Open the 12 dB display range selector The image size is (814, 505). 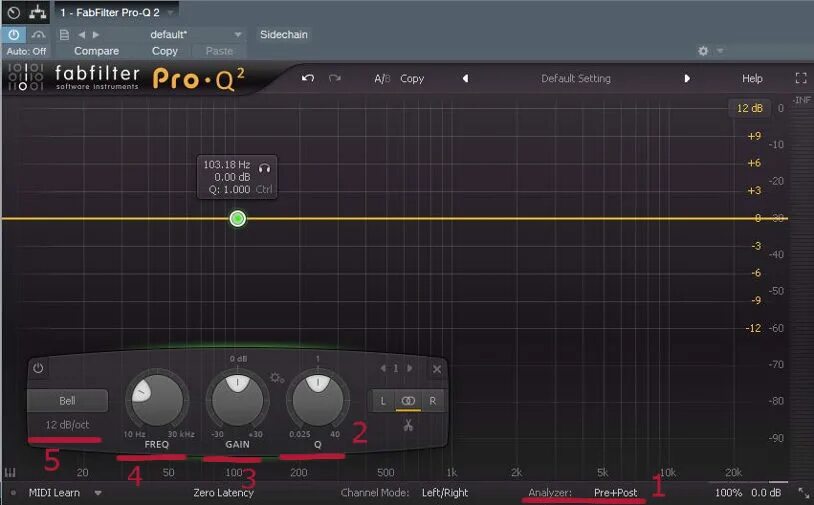point(750,108)
